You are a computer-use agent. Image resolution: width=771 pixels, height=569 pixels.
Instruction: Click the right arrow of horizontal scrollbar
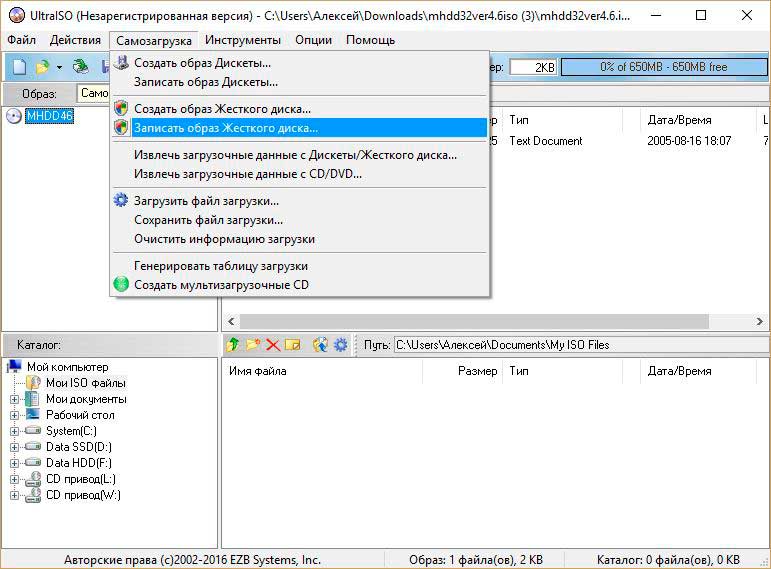760,322
